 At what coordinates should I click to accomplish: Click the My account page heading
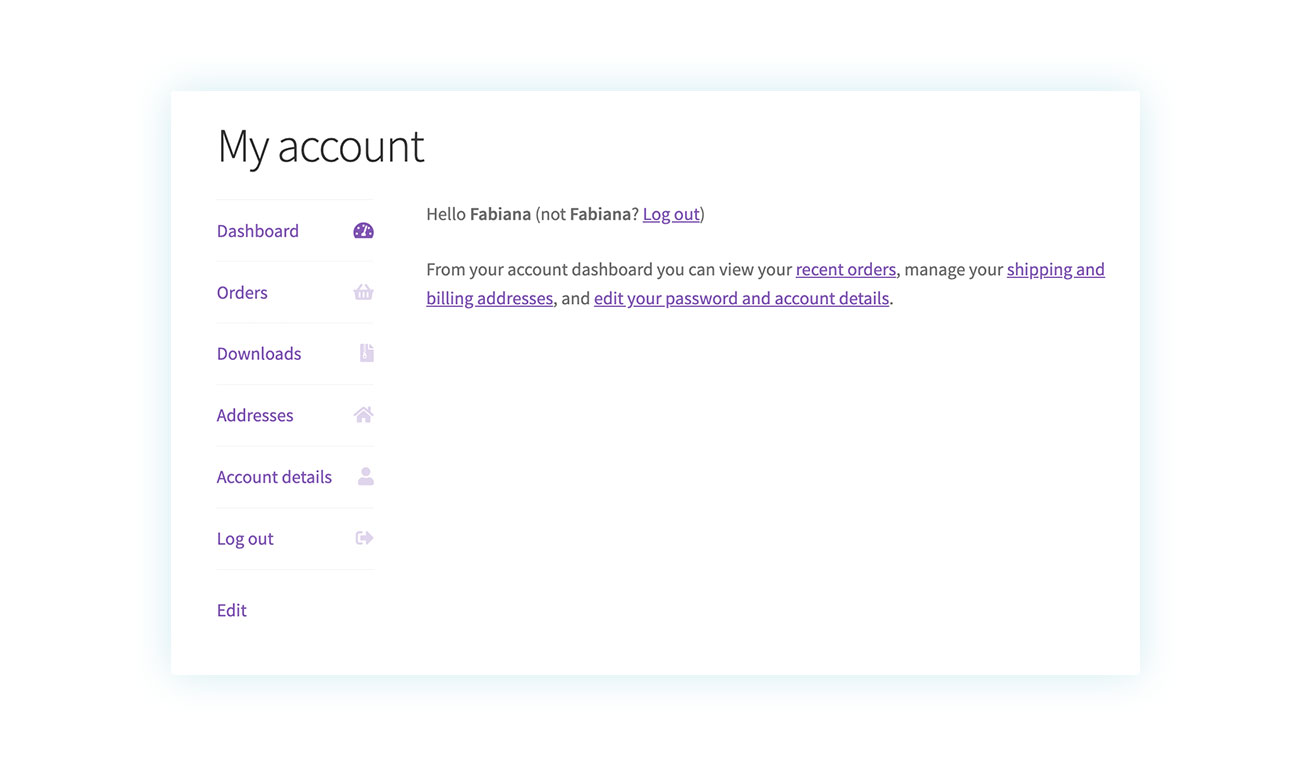pyautogui.click(x=321, y=146)
